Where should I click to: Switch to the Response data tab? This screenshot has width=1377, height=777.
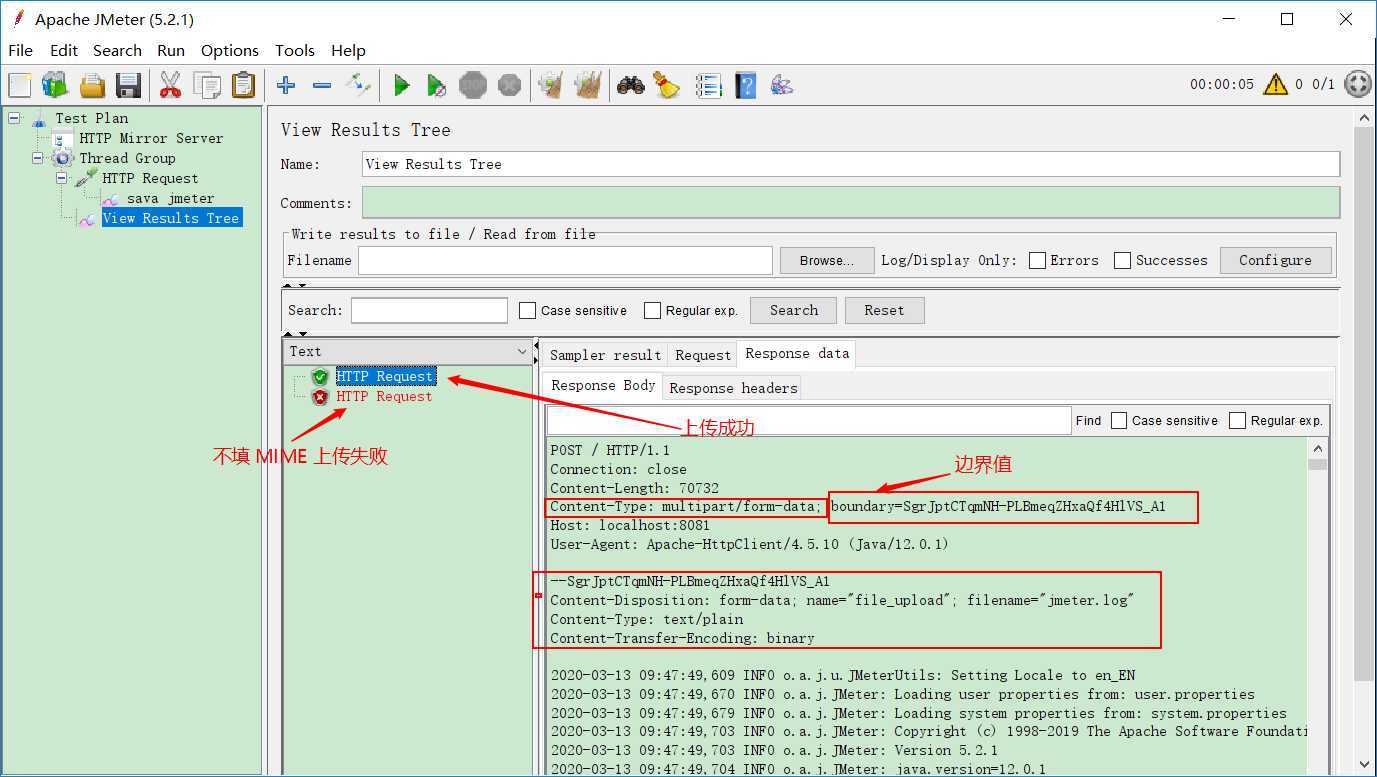coord(797,353)
